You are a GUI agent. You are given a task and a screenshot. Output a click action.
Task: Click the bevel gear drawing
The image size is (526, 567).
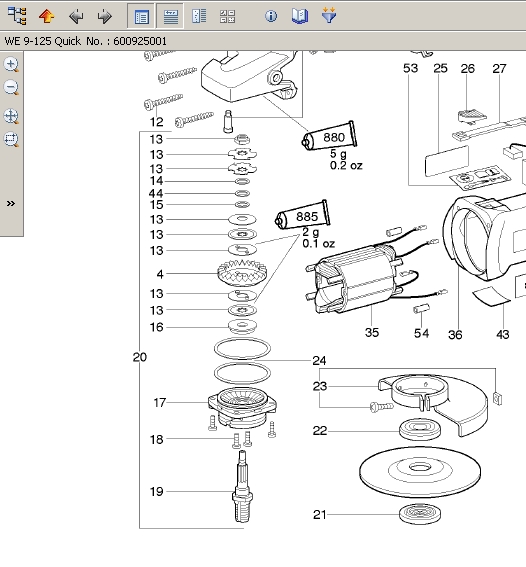click(x=242, y=273)
